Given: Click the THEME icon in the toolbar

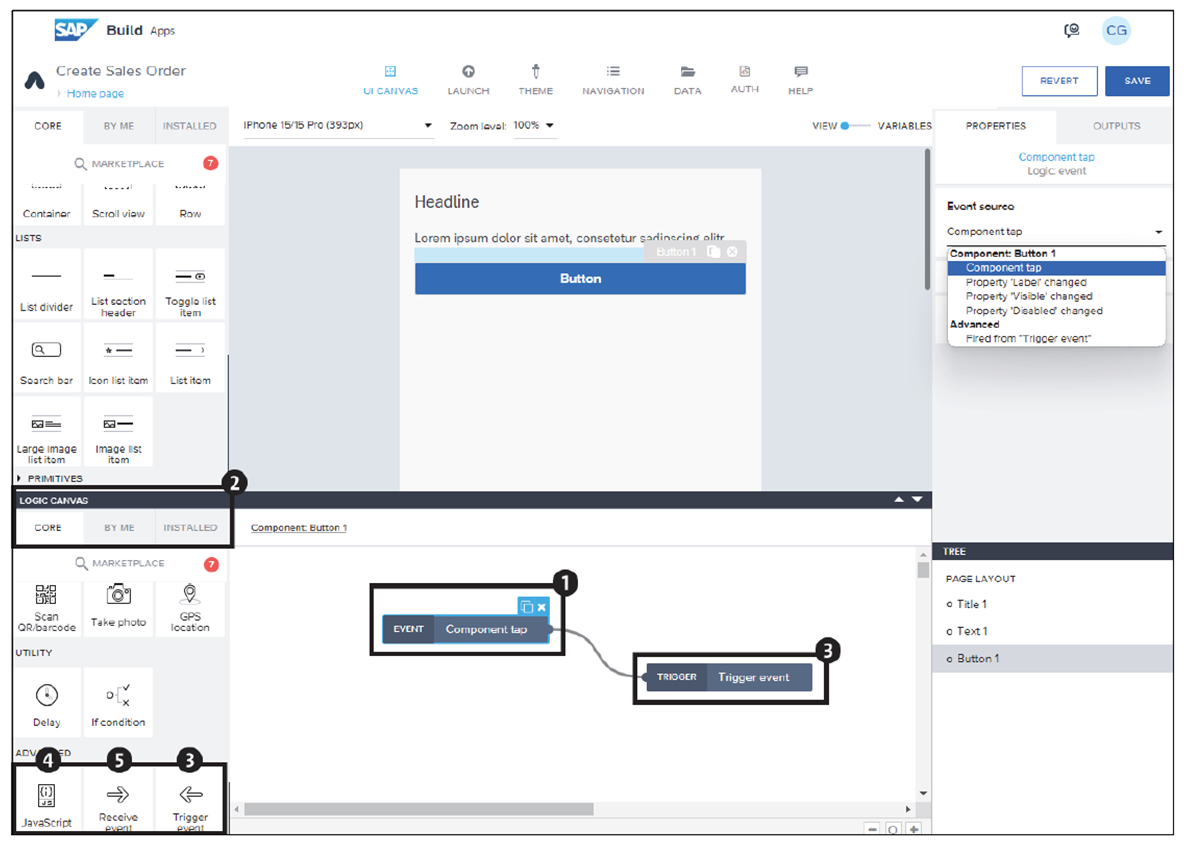Looking at the screenshot, I should click(x=536, y=80).
